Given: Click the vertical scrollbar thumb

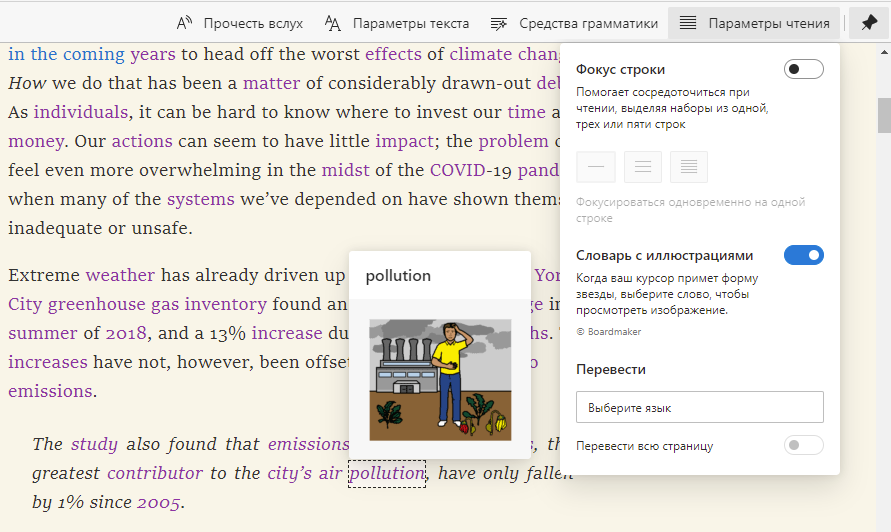Looking at the screenshot, I should [x=884, y=115].
